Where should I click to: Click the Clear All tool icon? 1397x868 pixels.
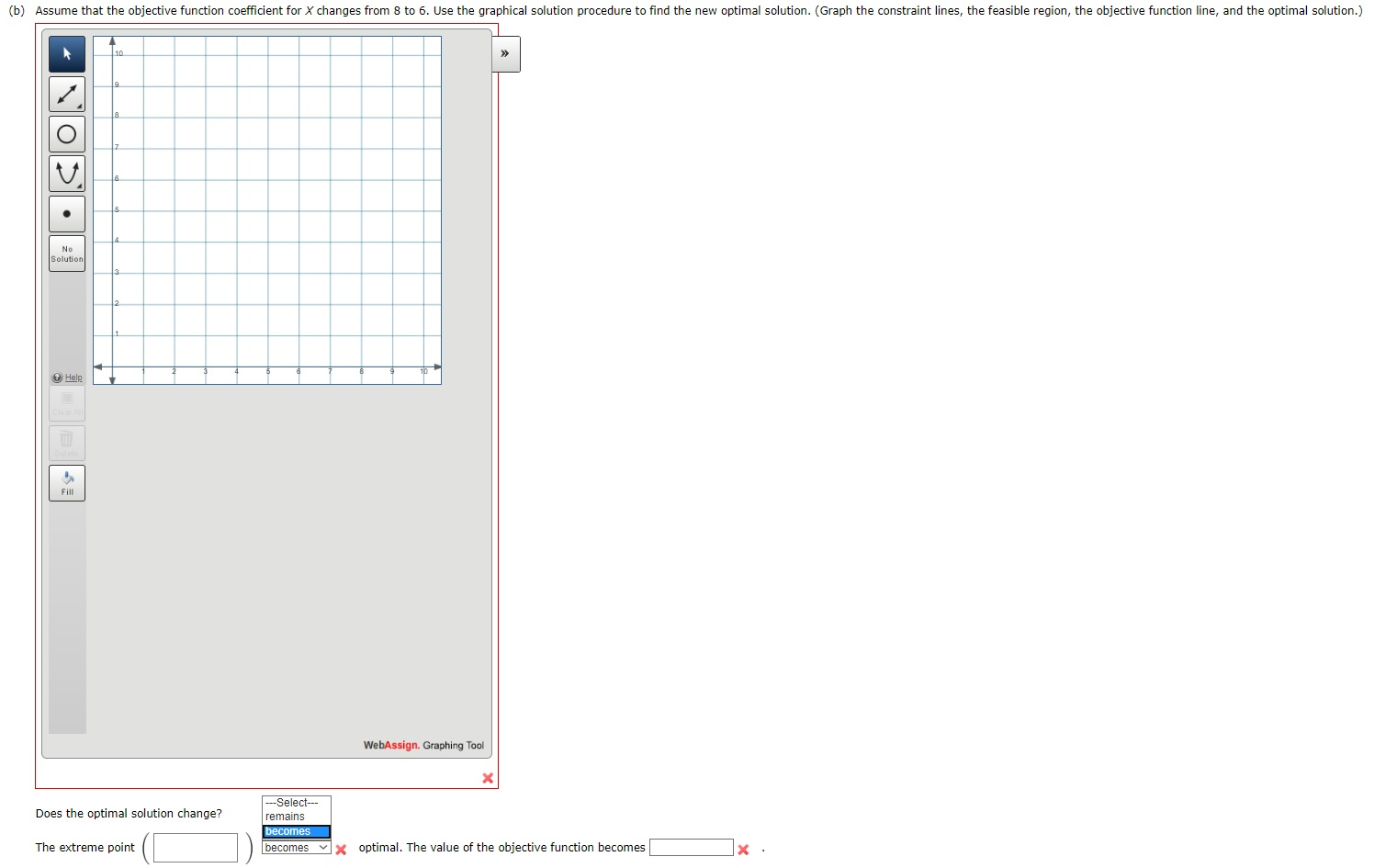tap(65, 402)
